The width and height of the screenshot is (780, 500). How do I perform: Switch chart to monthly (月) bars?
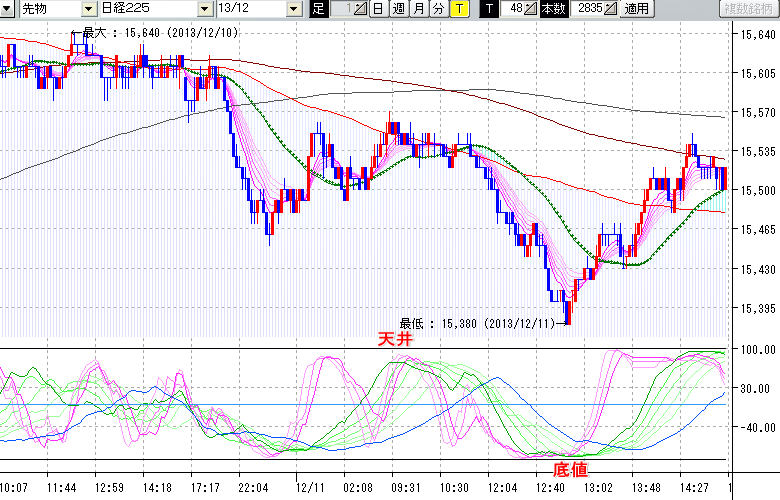[x=418, y=9]
